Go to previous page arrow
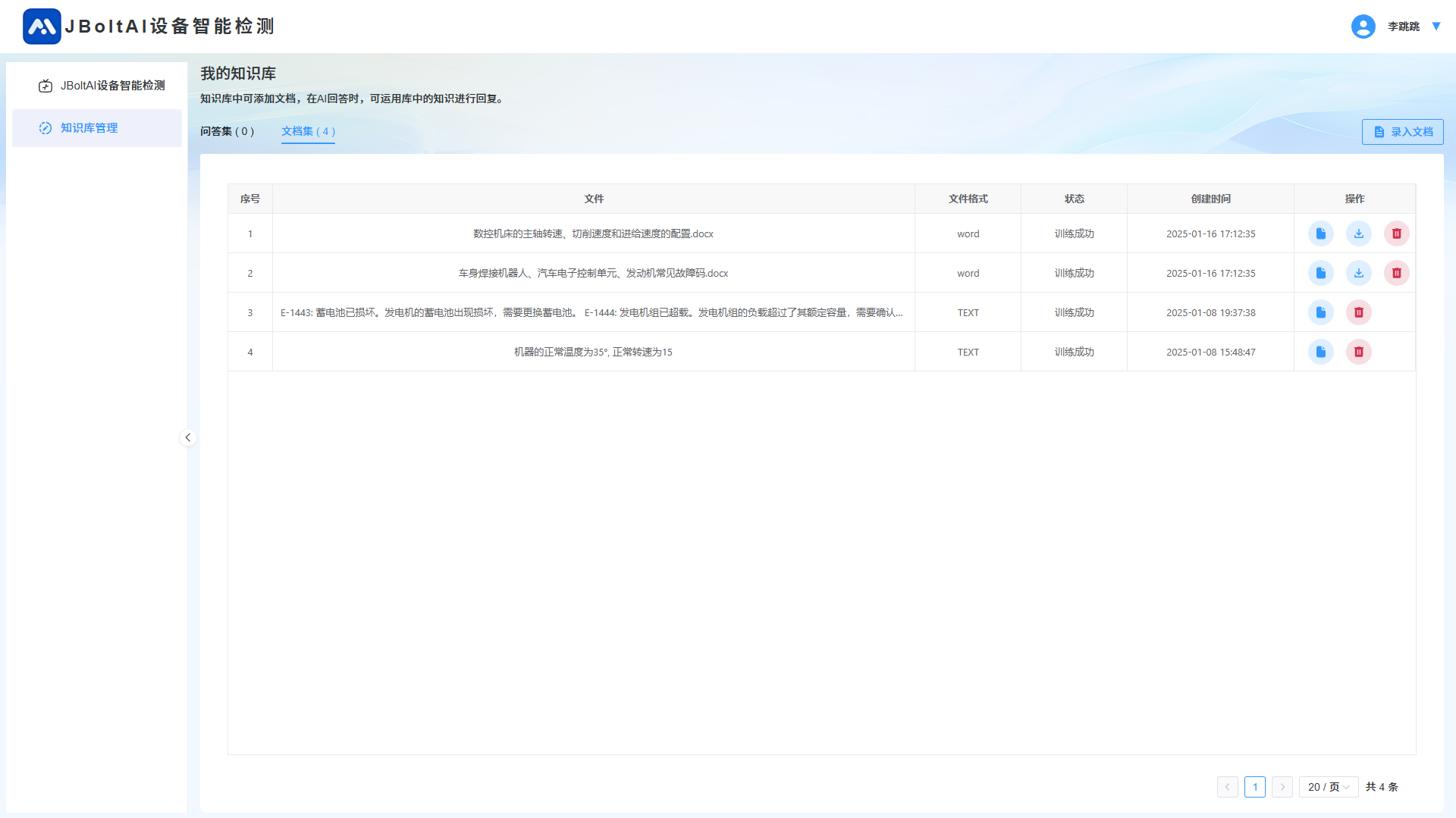This screenshot has width=1456, height=818. click(x=1227, y=787)
